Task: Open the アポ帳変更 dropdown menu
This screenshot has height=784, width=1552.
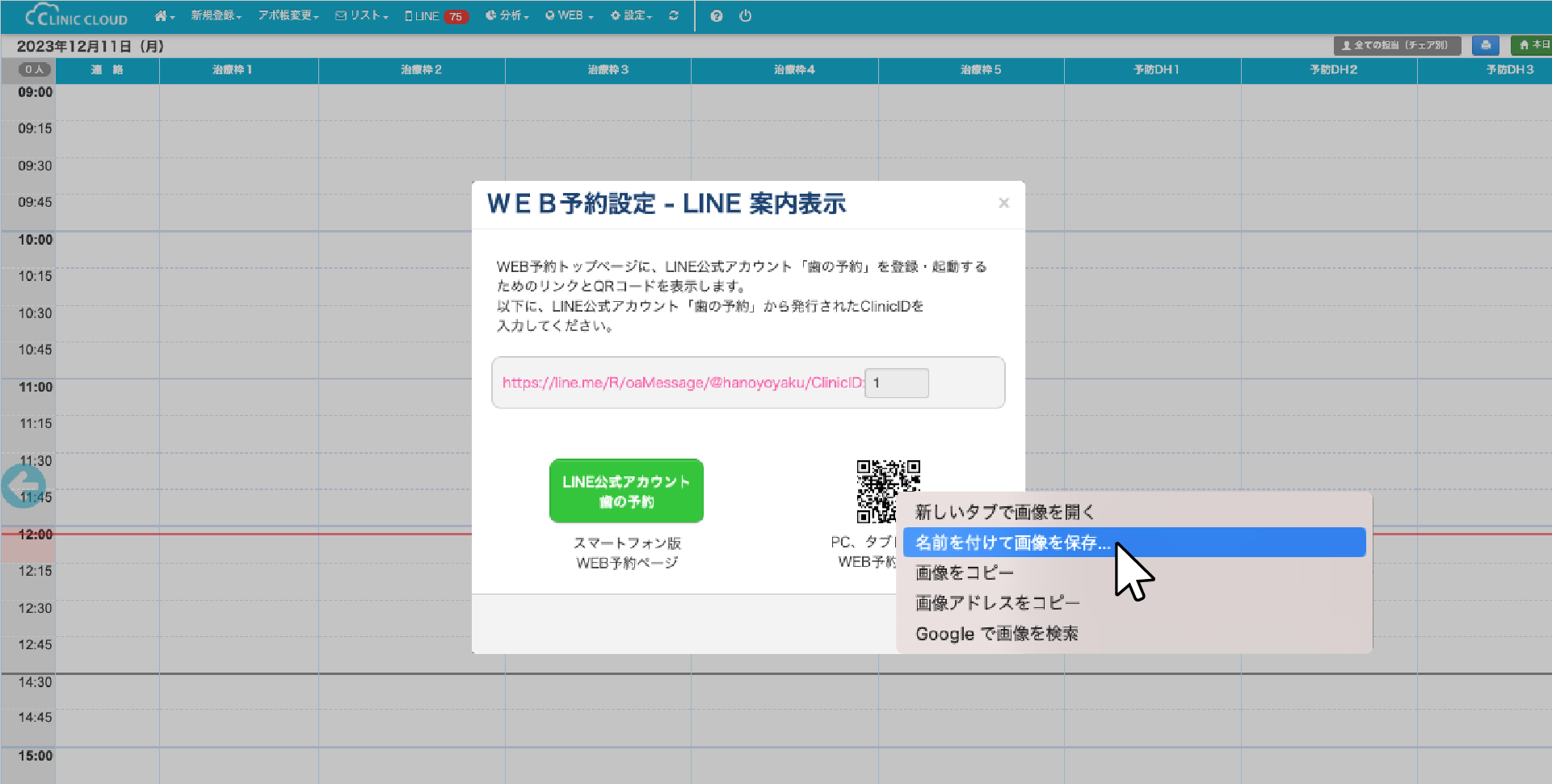Action: coord(288,16)
